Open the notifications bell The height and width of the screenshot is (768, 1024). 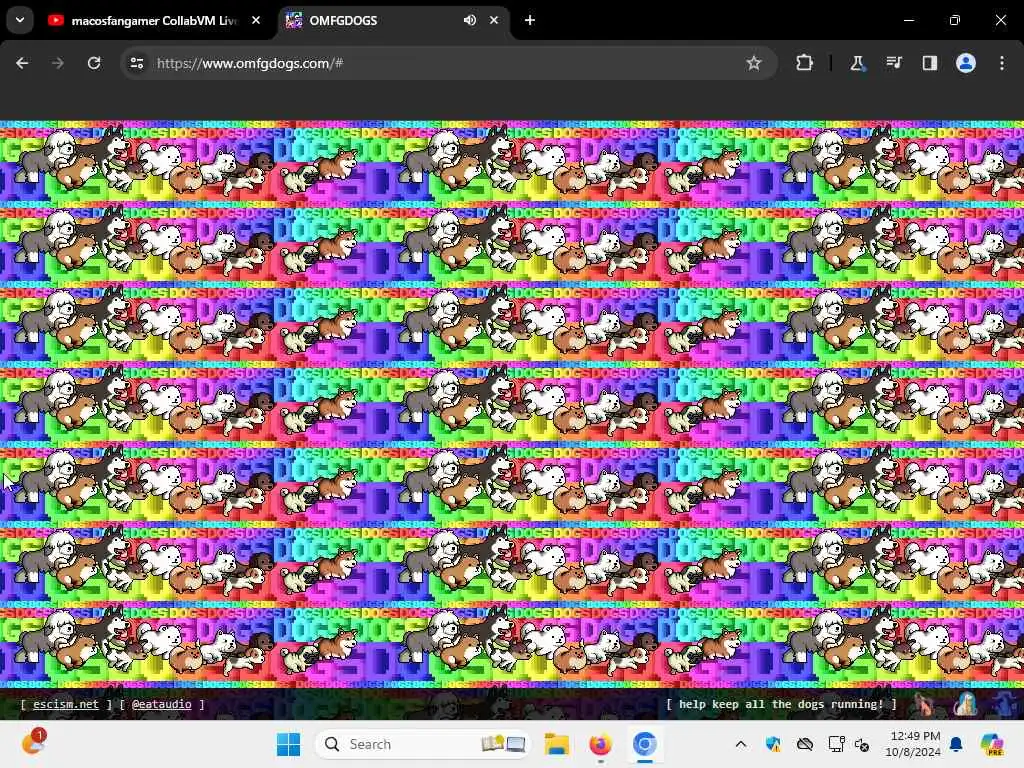pyautogui.click(x=956, y=744)
